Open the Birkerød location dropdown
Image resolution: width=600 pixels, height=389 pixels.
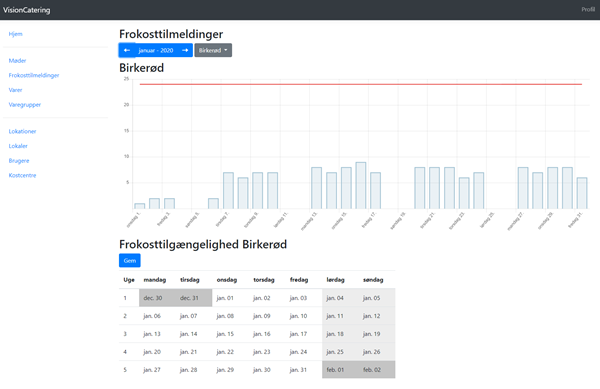coord(213,50)
